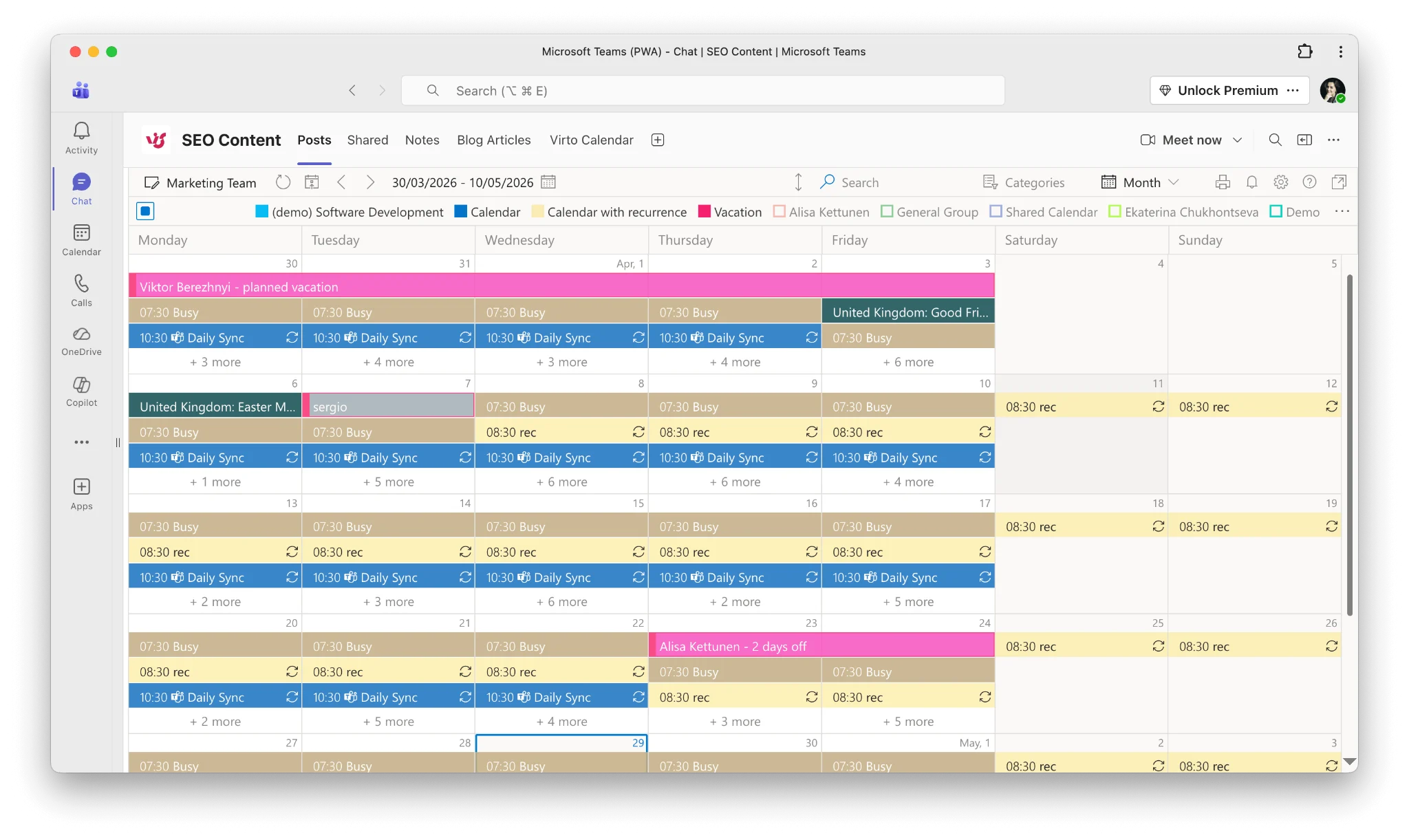This screenshot has height=840, width=1409.
Task: Go back with the history arrow
Action: coord(352,90)
